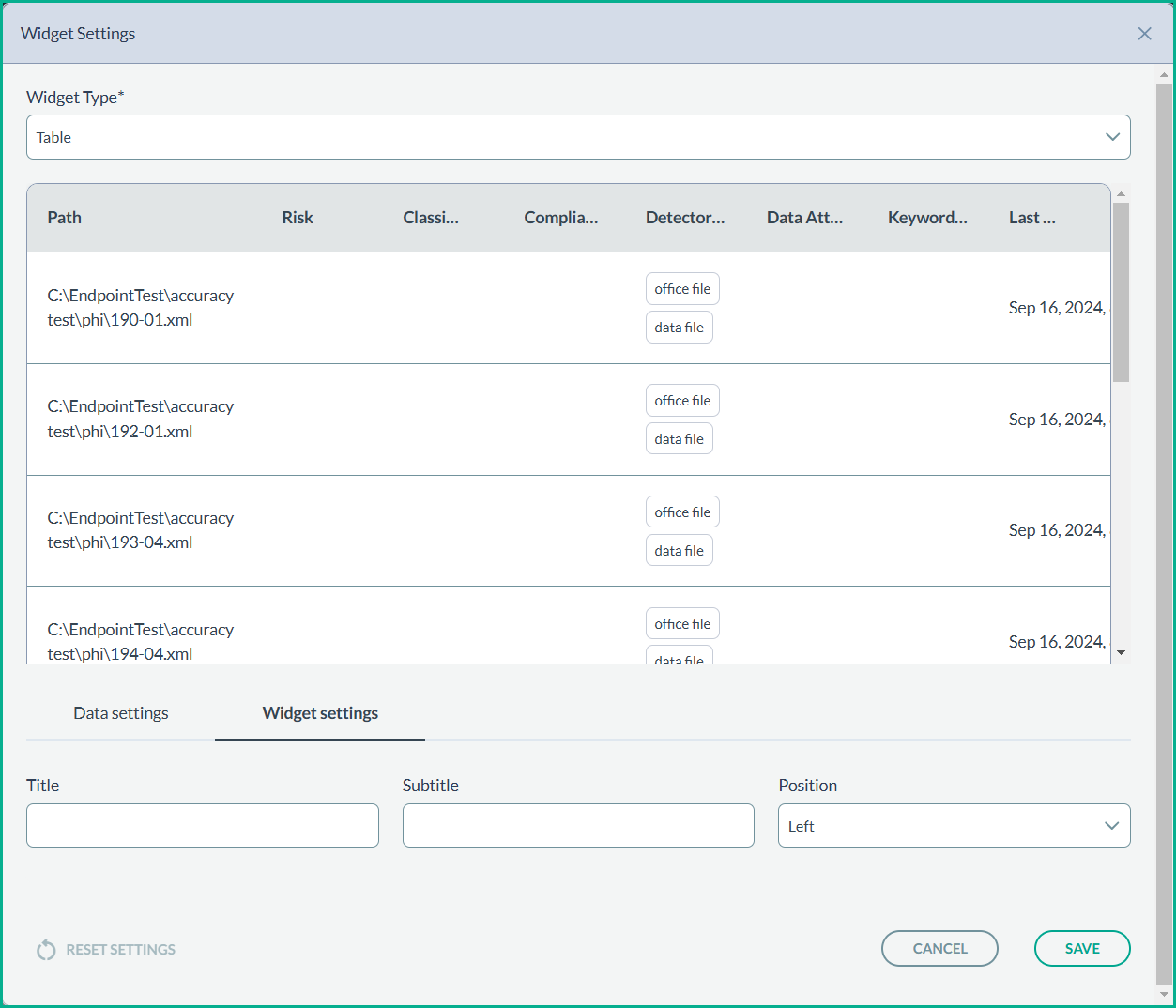Viewport: 1176px width, 1008px height.
Task: Click the data file tag for 192-01.xml
Action: (679, 439)
